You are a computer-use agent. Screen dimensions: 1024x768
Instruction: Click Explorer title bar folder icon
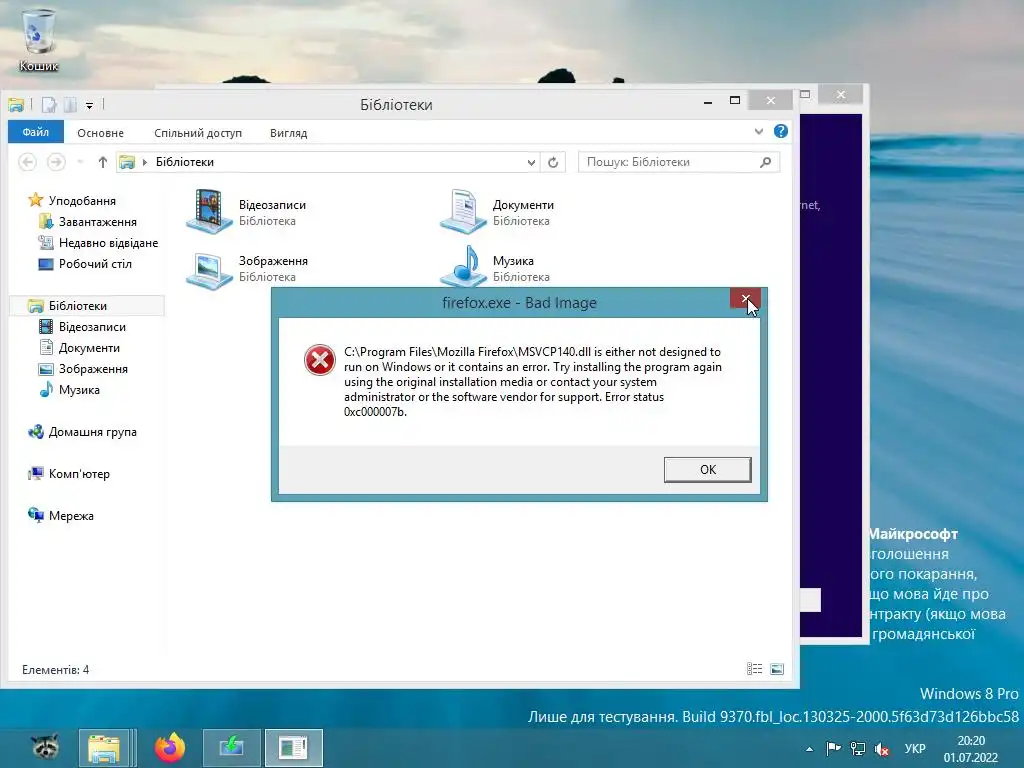click(16, 104)
